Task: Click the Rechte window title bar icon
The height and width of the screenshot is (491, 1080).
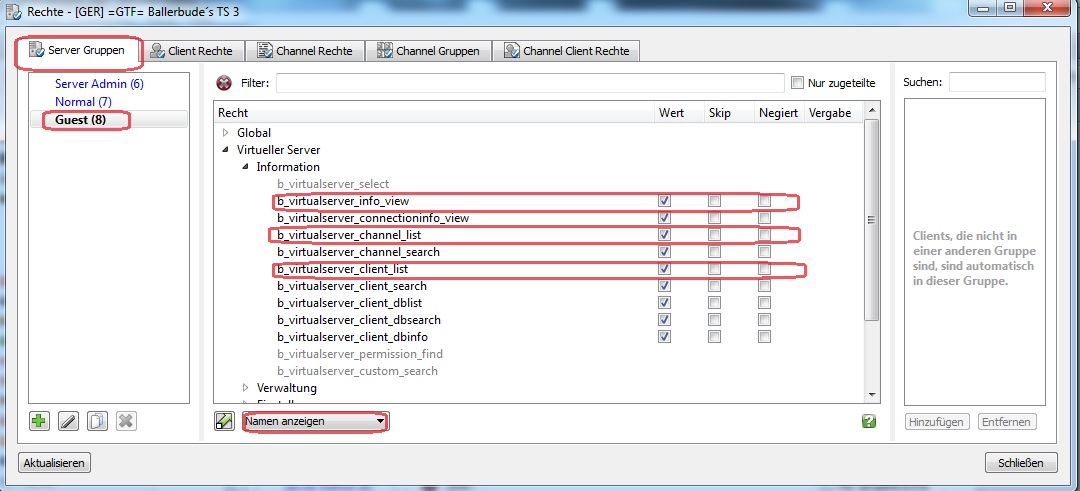Action: pyautogui.click(x=12, y=12)
